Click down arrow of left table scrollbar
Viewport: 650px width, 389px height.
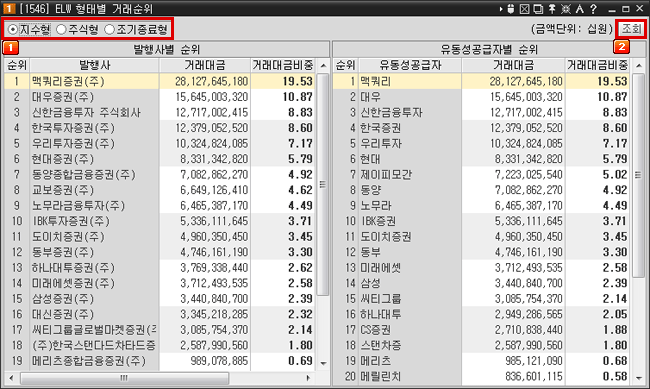[324, 363]
